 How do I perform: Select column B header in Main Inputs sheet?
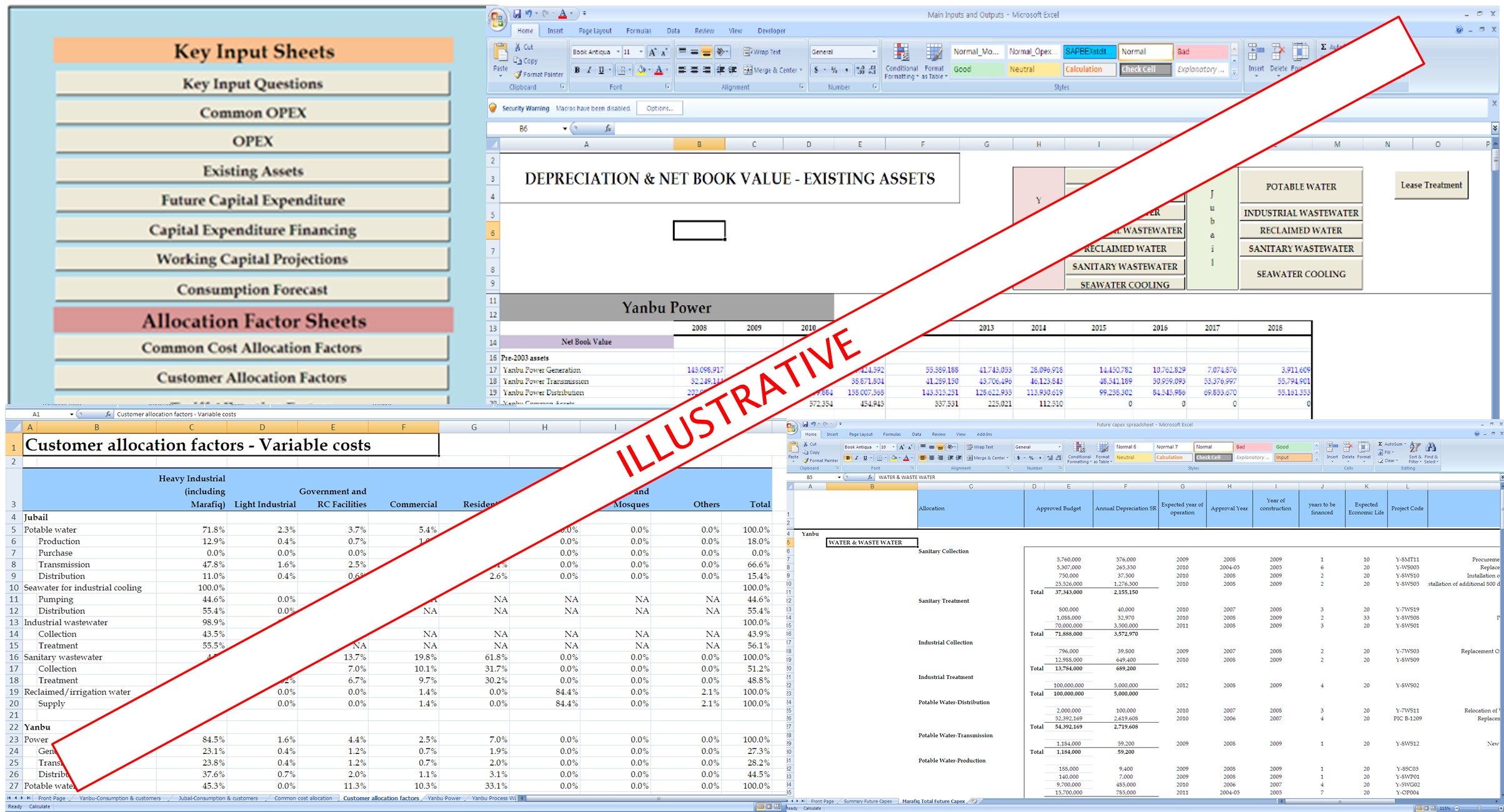click(699, 144)
